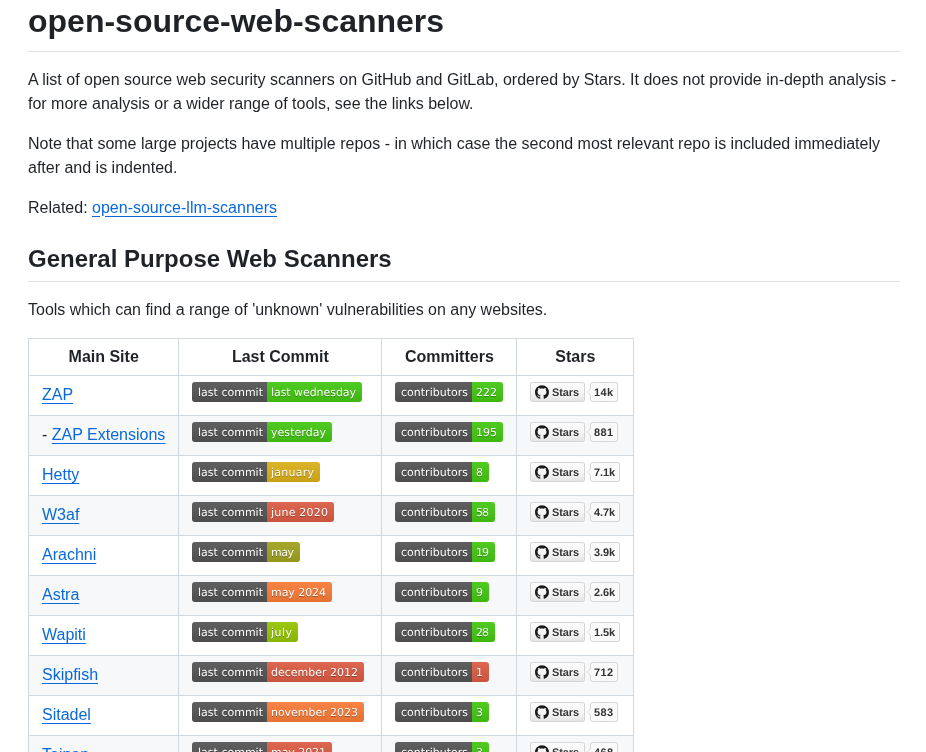
Task: Click the contributors 8 badge for Hetty
Action: [x=442, y=473]
